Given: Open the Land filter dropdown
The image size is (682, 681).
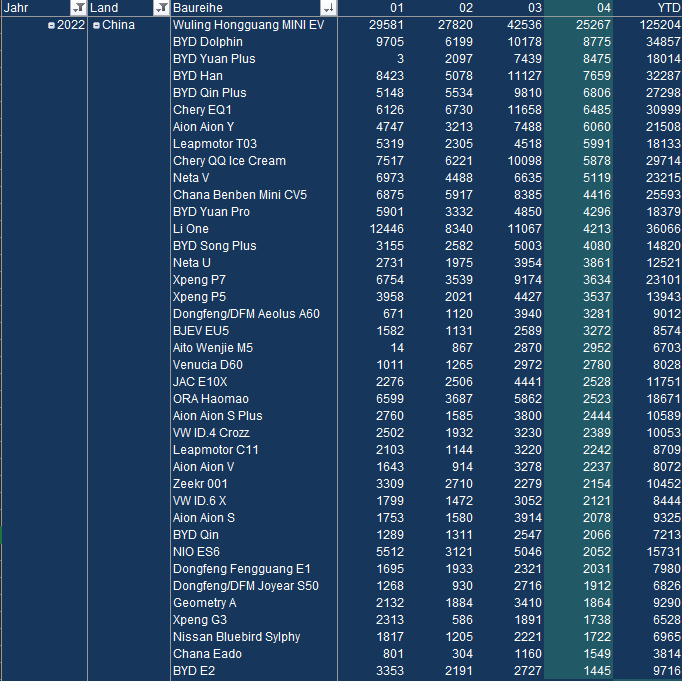Looking at the screenshot, I should click(x=161, y=8).
